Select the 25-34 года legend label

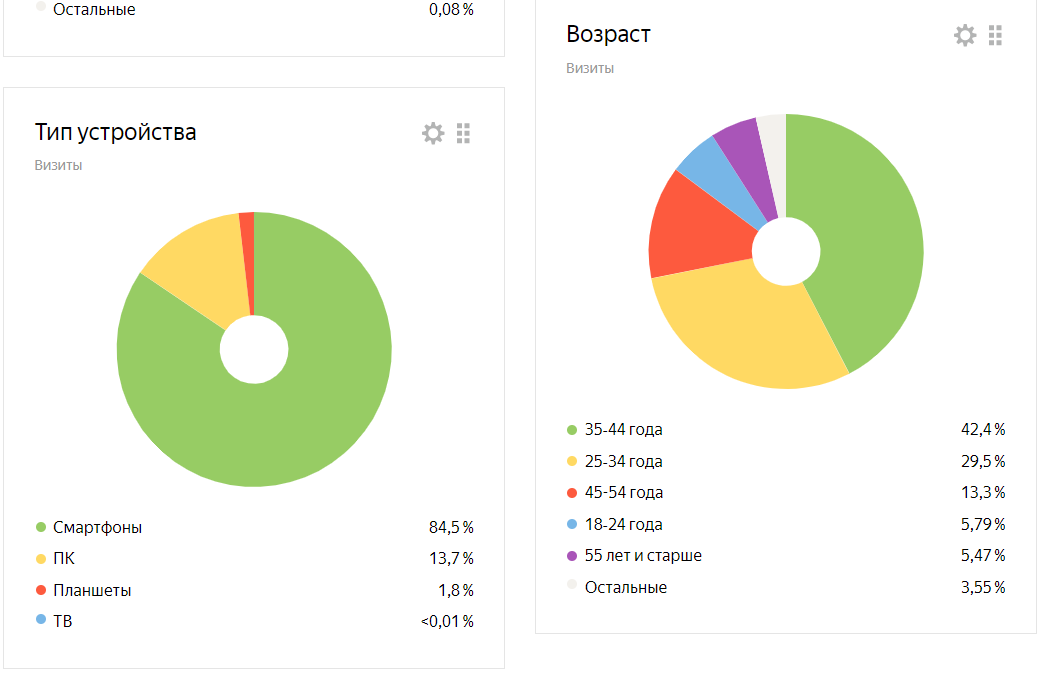(x=624, y=461)
